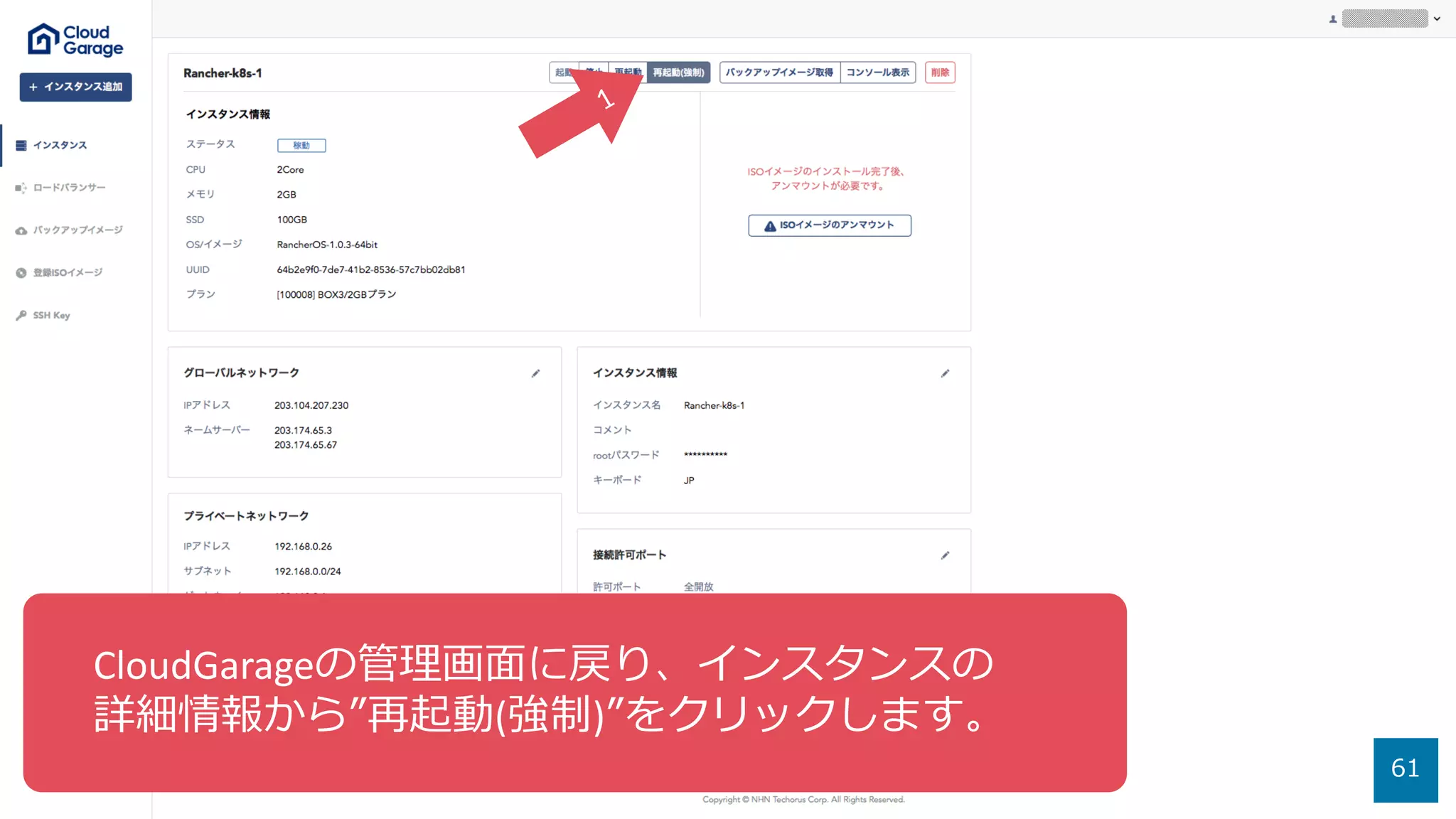Viewport: 1456px width, 819px height.
Task: Click the インスタンス追加 button
Action: coord(75,87)
